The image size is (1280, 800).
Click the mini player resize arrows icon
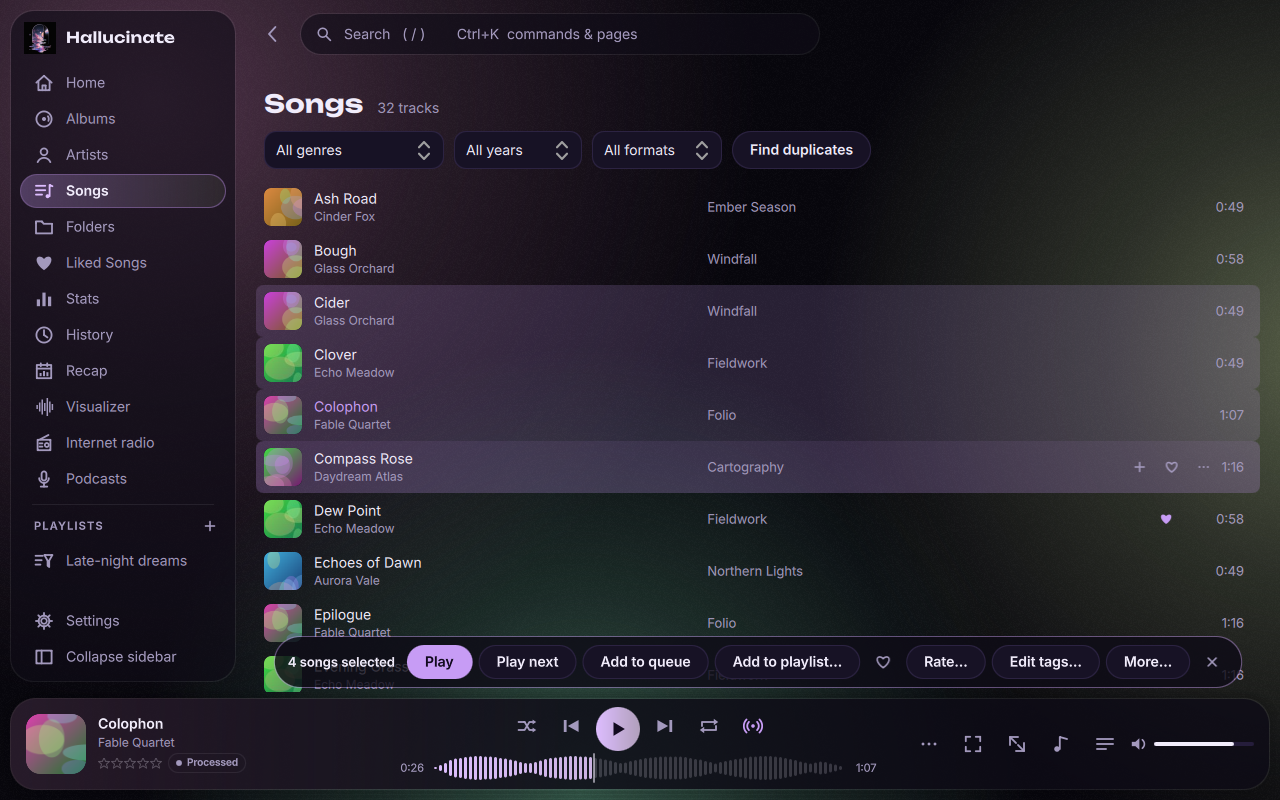tap(1017, 744)
